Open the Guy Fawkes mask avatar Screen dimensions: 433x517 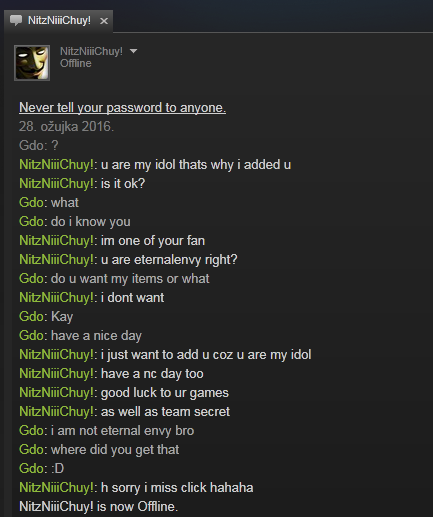tap(32, 63)
